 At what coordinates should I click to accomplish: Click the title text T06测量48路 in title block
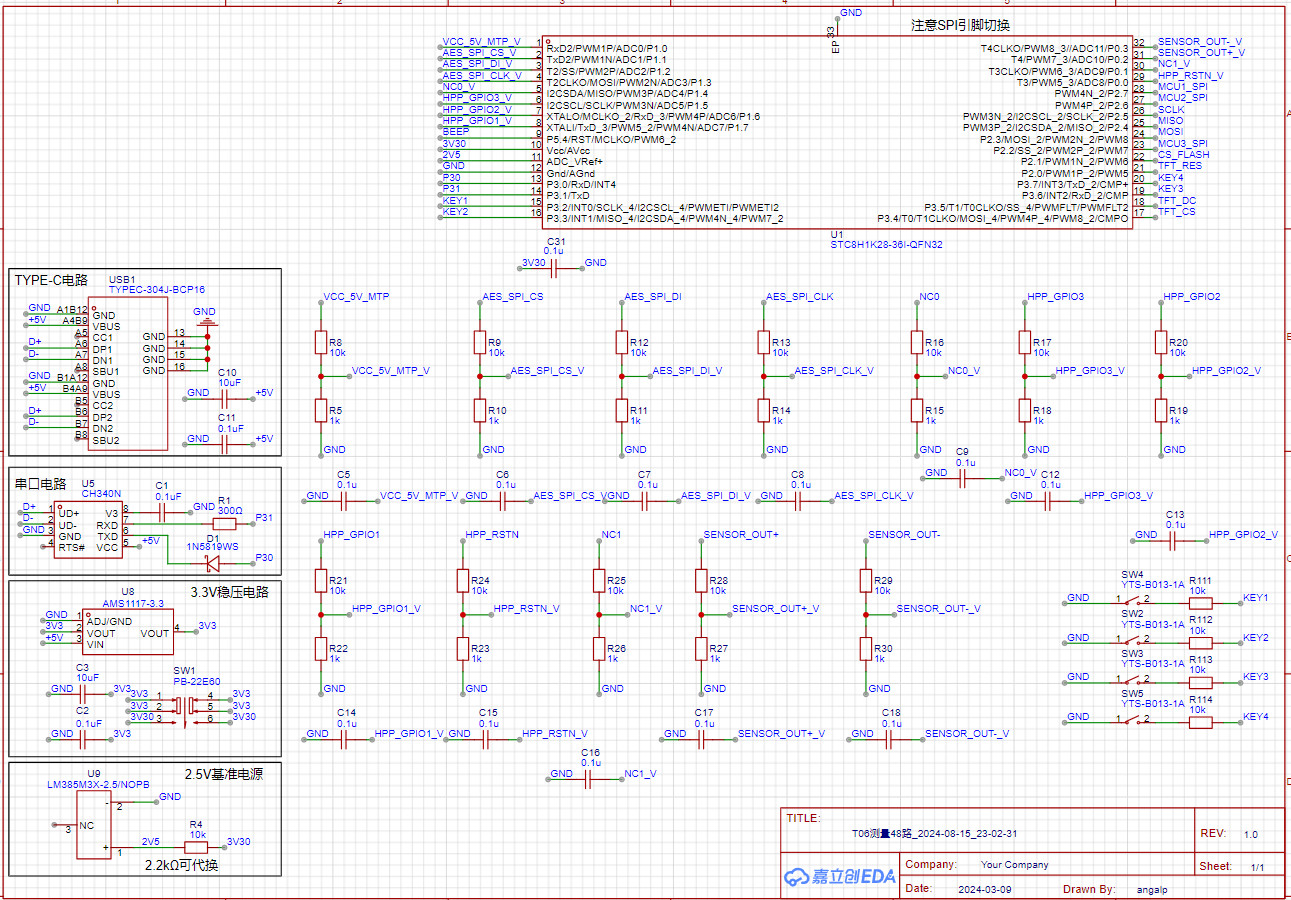tap(934, 833)
